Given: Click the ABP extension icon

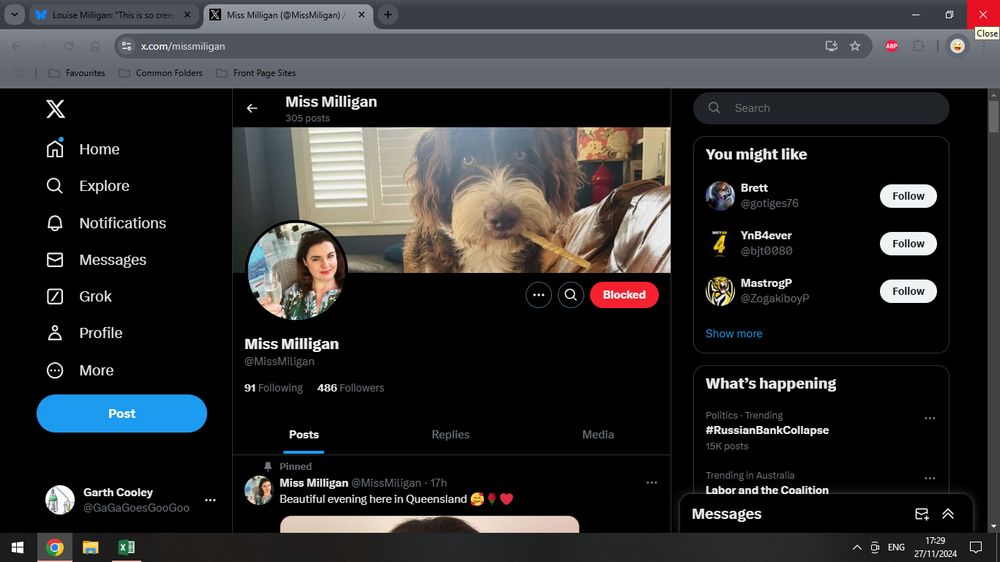Looking at the screenshot, I should click(x=892, y=46).
